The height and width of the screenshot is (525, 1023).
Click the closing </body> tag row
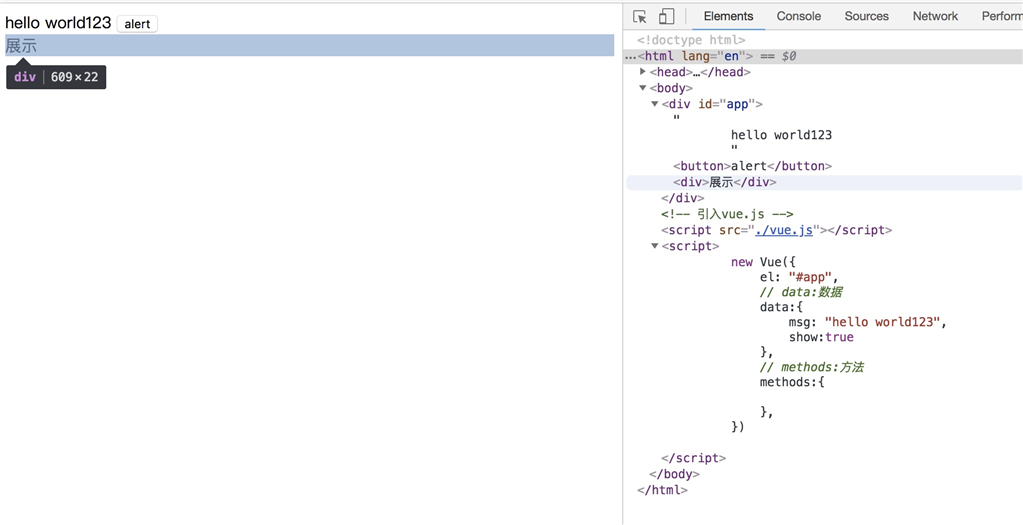pos(675,474)
